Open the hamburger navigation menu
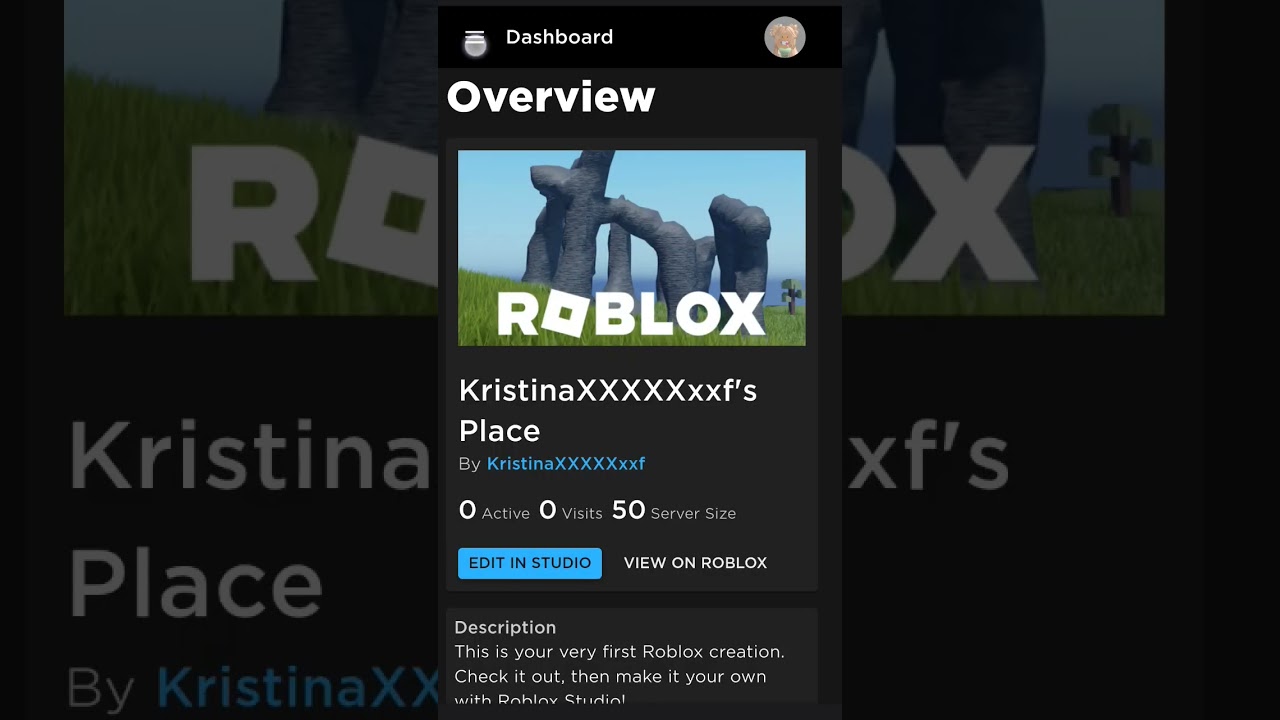 [x=475, y=38]
